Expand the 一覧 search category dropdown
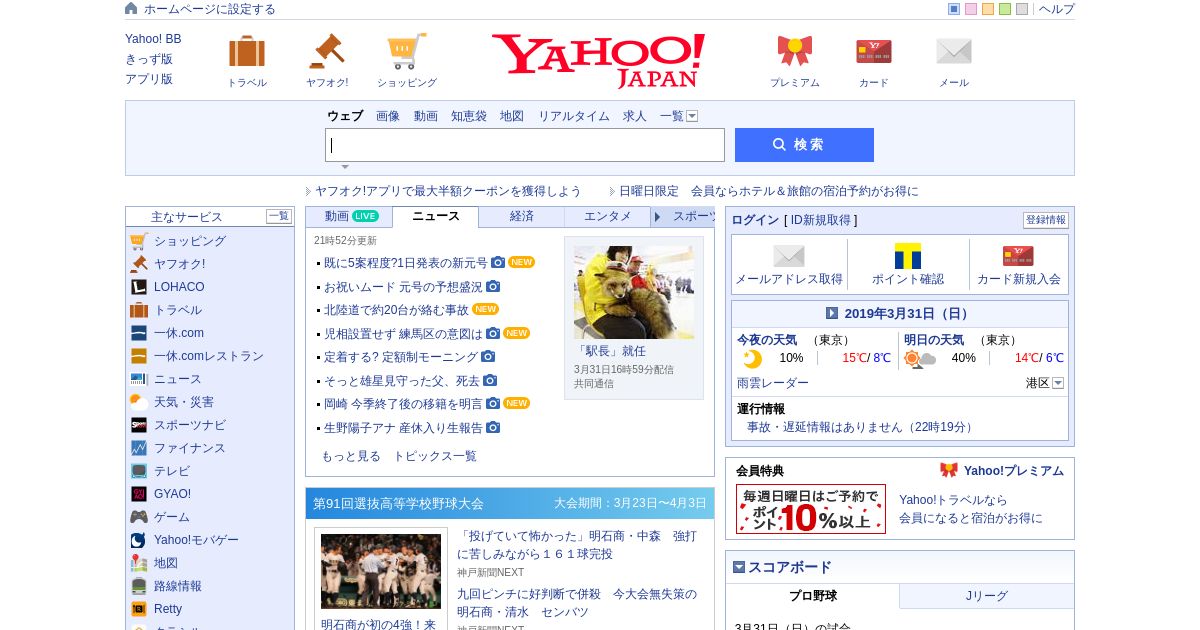This screenshot has height=630, width=1200. (692, 116)
